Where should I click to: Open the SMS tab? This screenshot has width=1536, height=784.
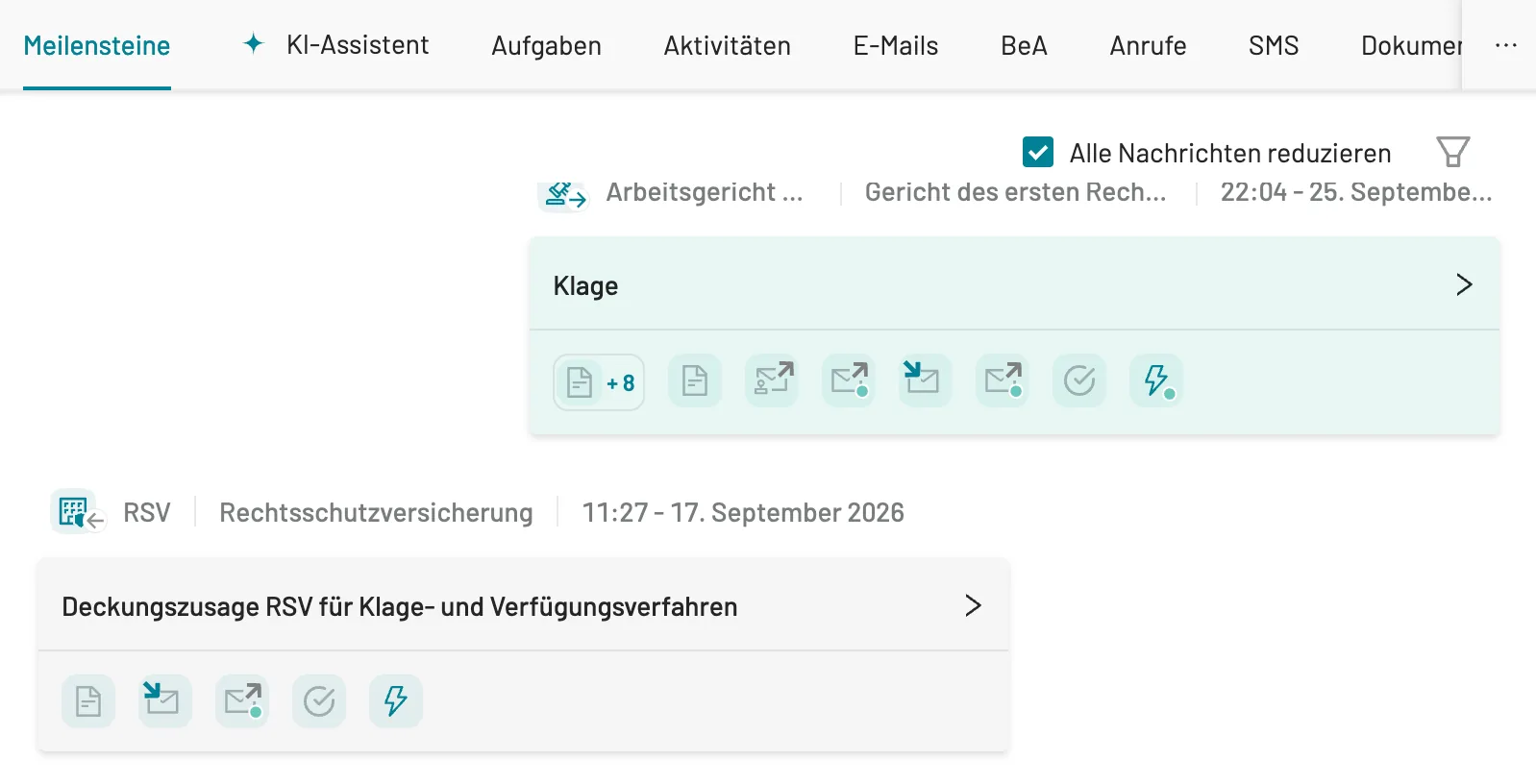[1274, 45]
